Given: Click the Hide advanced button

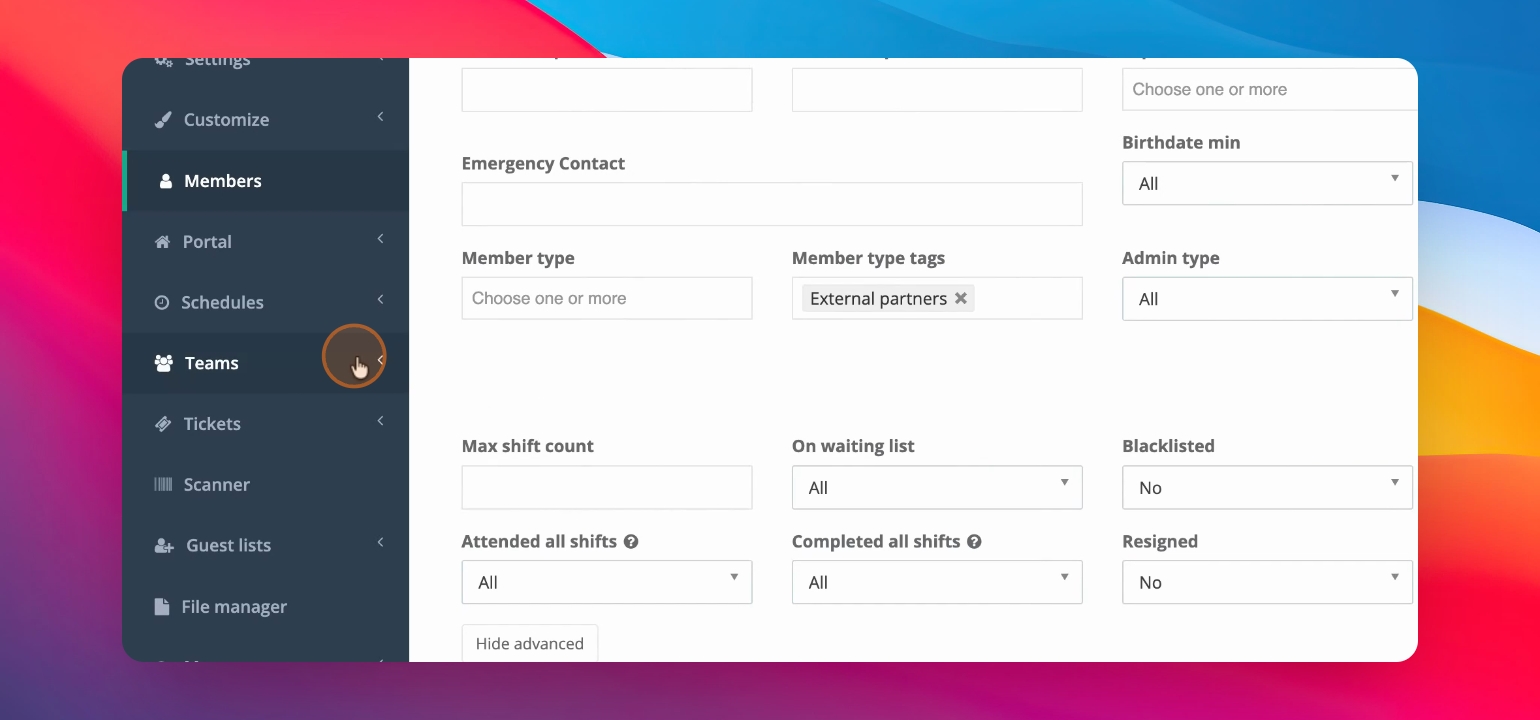Looking at the screenshot, I should coord(530,643).
